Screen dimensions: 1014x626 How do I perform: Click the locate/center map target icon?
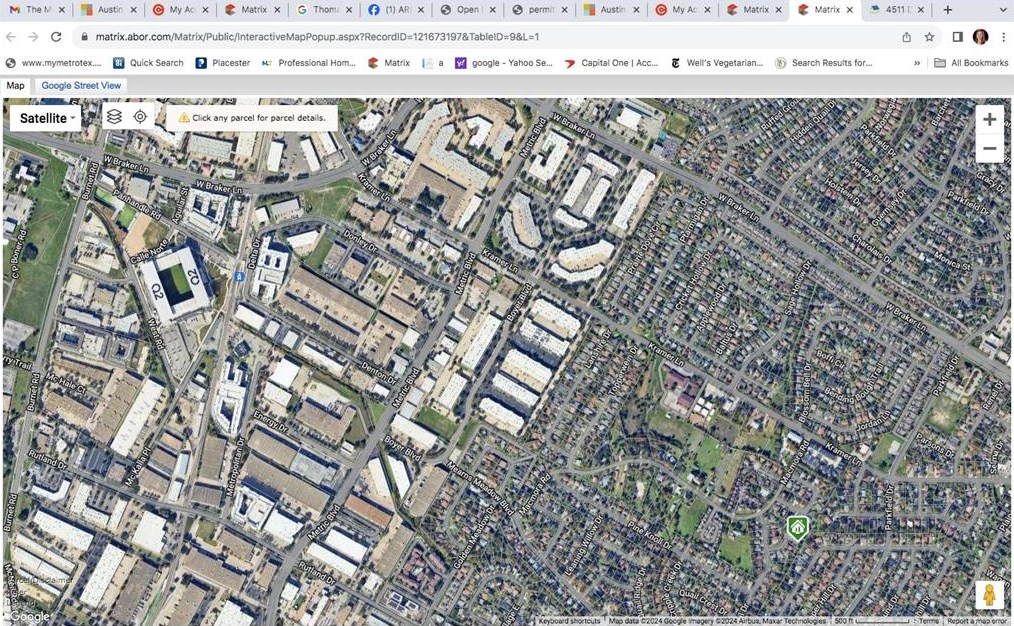coord(141,117)
